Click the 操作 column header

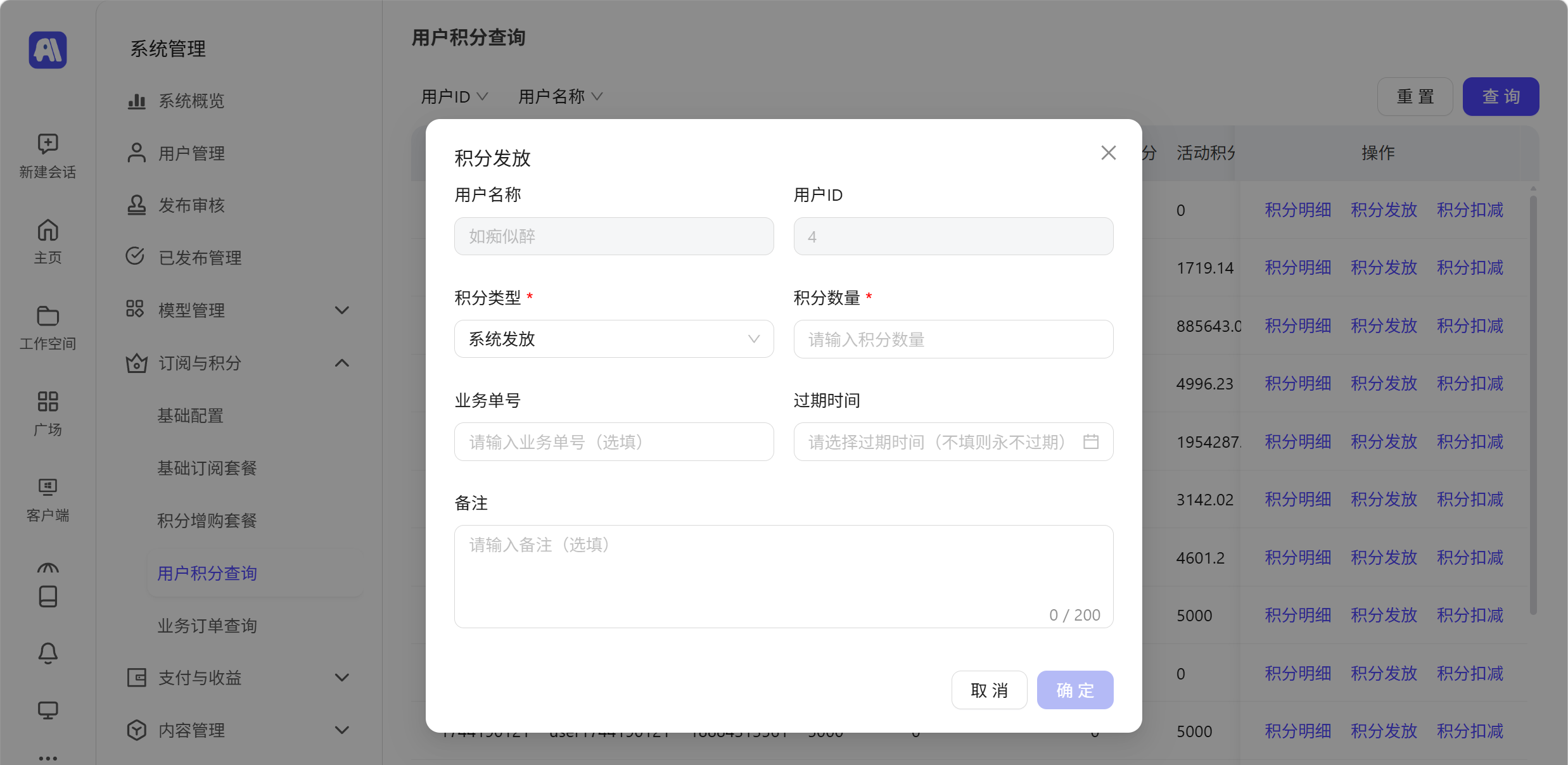tap(1378, 153)
